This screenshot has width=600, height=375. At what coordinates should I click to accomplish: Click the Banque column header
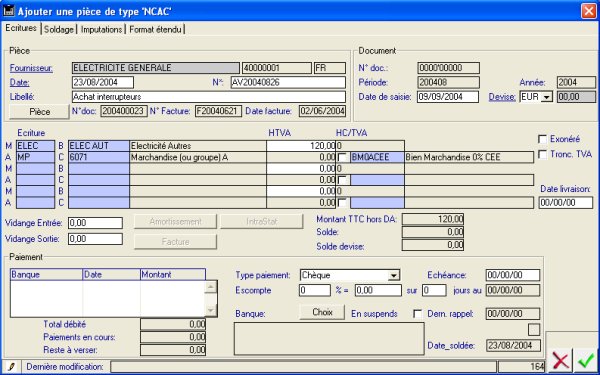(46, 274)
